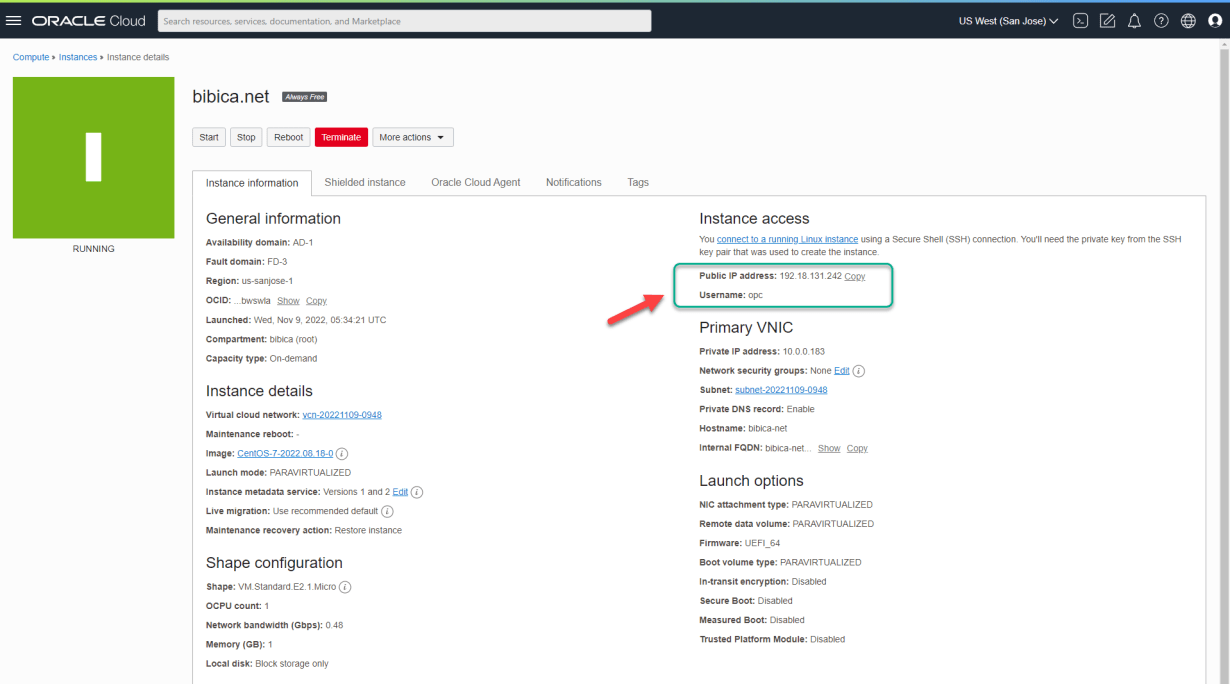Click the RUNNING status label
The image size is (1230, 684).
tap(93, 249)
